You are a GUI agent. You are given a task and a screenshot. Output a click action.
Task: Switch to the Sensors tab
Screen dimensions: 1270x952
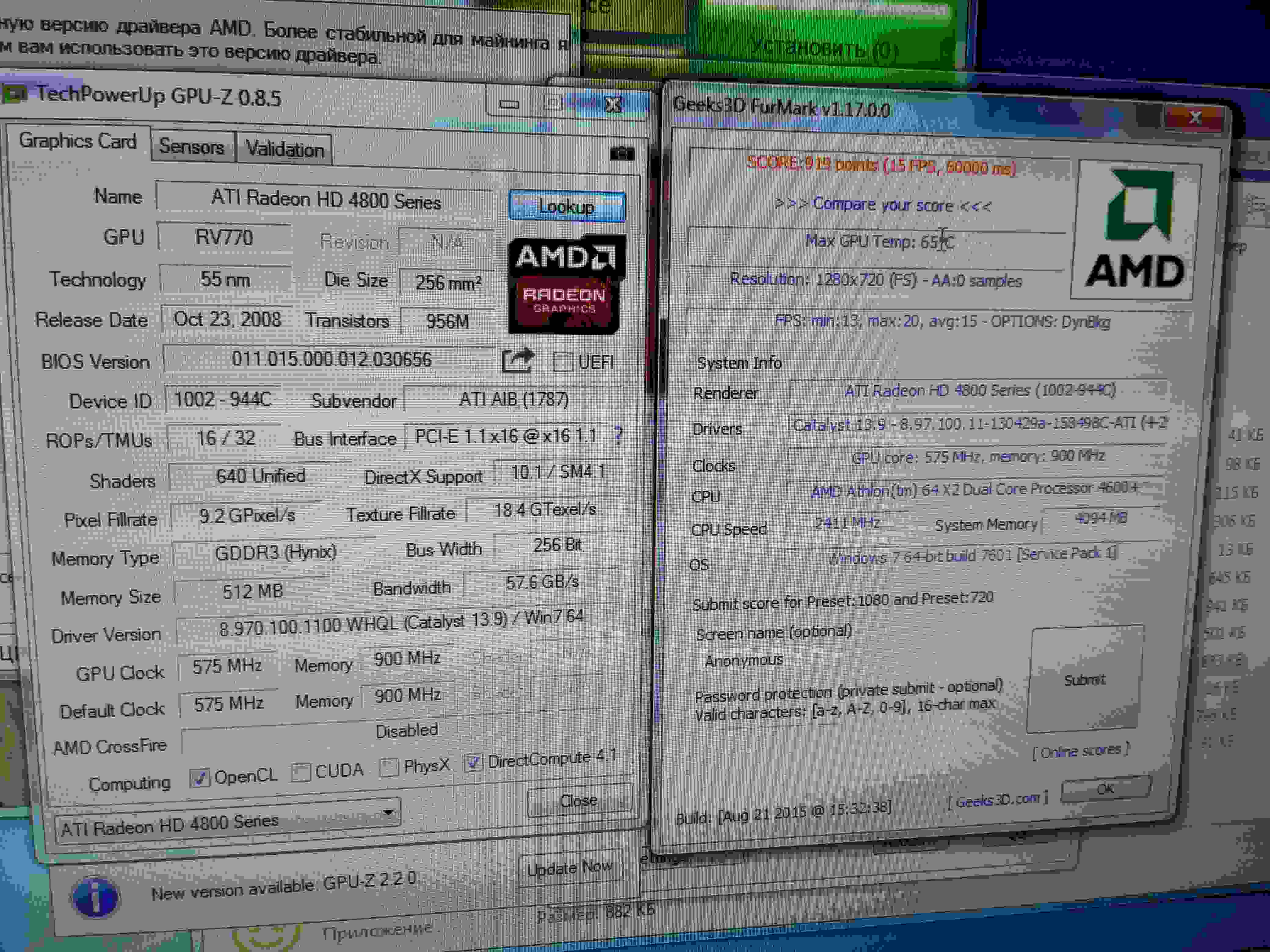pyautogui.click(x=192, y=147)
